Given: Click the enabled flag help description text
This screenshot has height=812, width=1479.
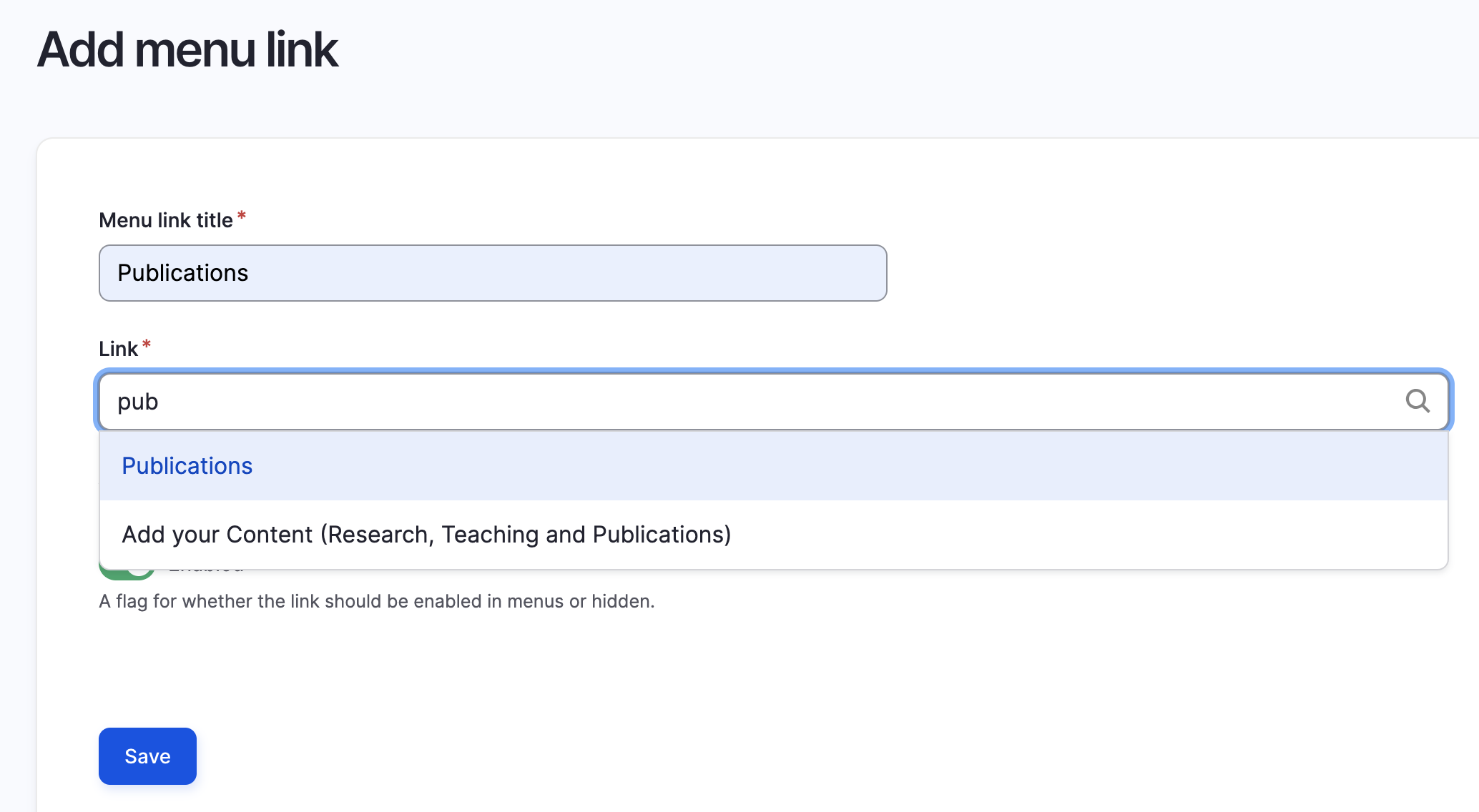Looking at the screenshot, I should pos(377,601).
